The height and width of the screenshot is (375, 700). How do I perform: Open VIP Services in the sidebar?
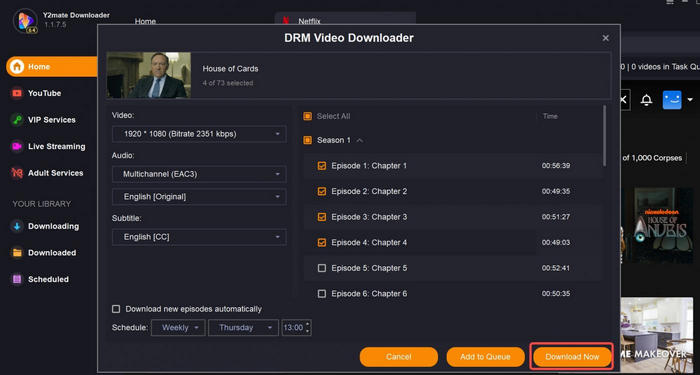point(52,120)
